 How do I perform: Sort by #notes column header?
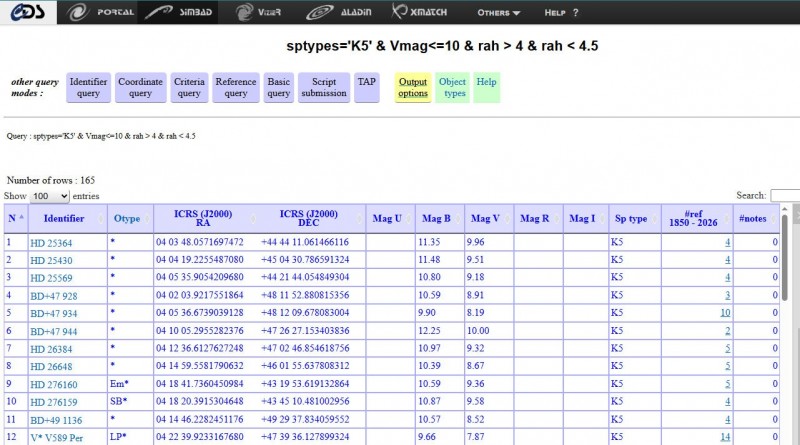point(756,218)
